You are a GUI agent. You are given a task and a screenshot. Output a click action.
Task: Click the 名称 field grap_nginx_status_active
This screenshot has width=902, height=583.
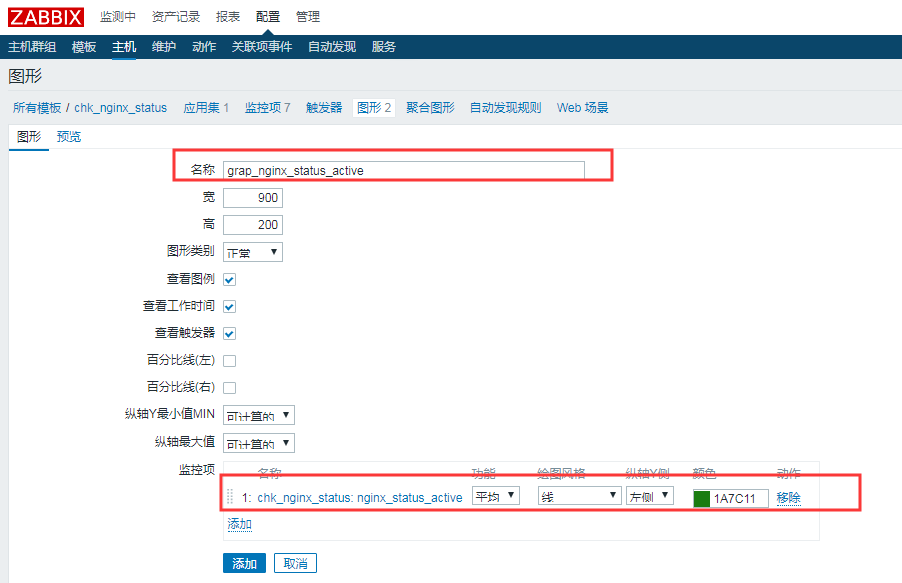point(404,170)
